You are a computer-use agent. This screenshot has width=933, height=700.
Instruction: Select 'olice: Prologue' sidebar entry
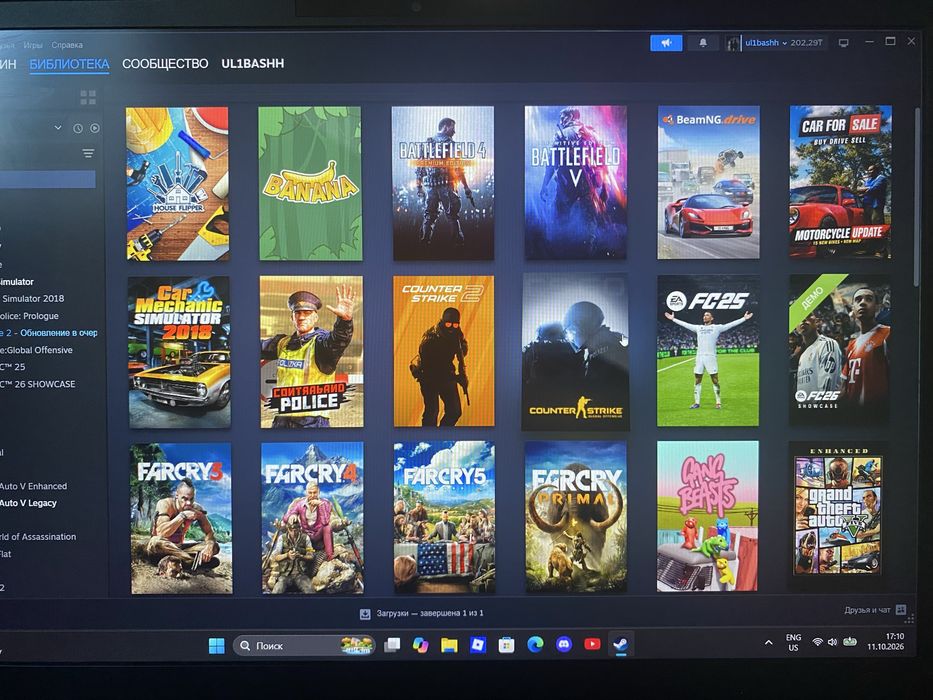pos(30,316)
